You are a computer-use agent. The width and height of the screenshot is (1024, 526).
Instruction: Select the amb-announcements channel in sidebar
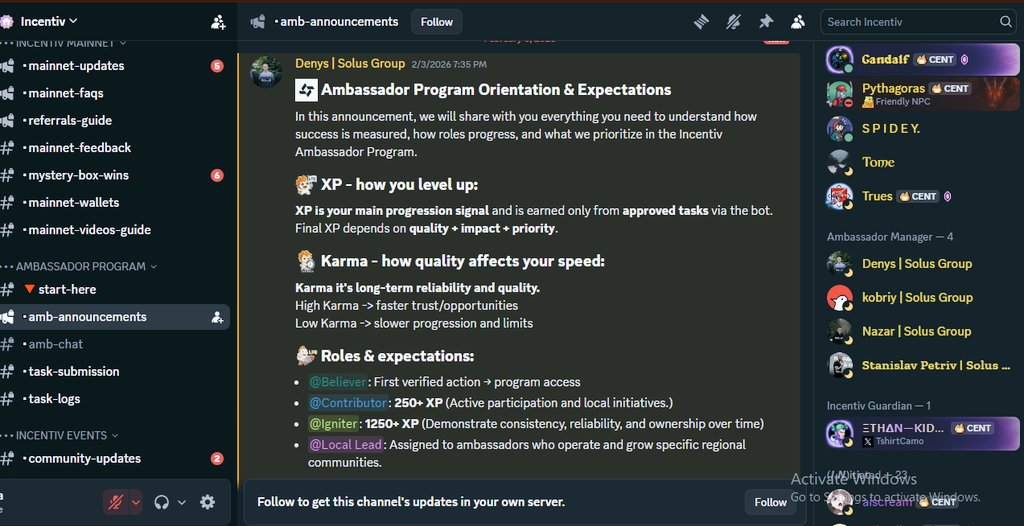click(x=114, y=317)
